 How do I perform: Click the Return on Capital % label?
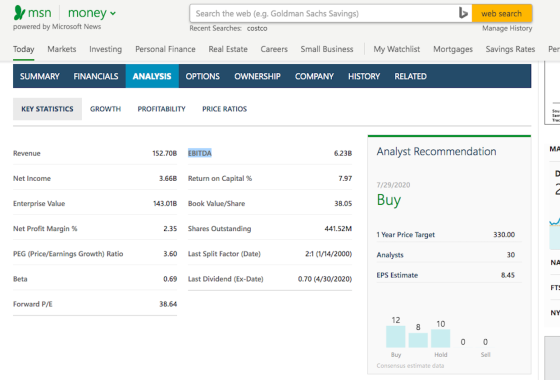click(x=220, y=178)
